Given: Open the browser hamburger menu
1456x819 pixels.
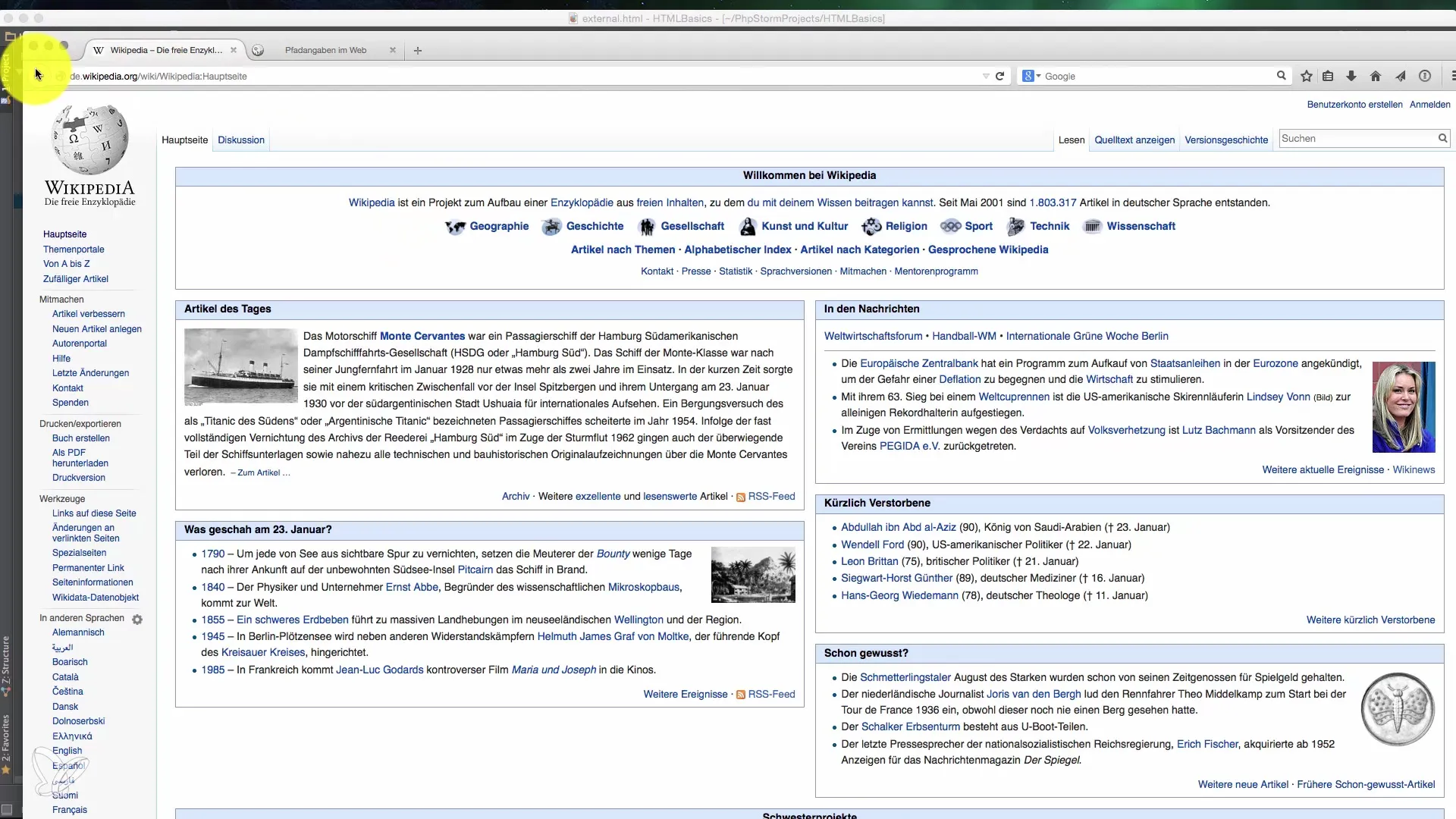Looking at the screenshot, I should click(1451, 76).
